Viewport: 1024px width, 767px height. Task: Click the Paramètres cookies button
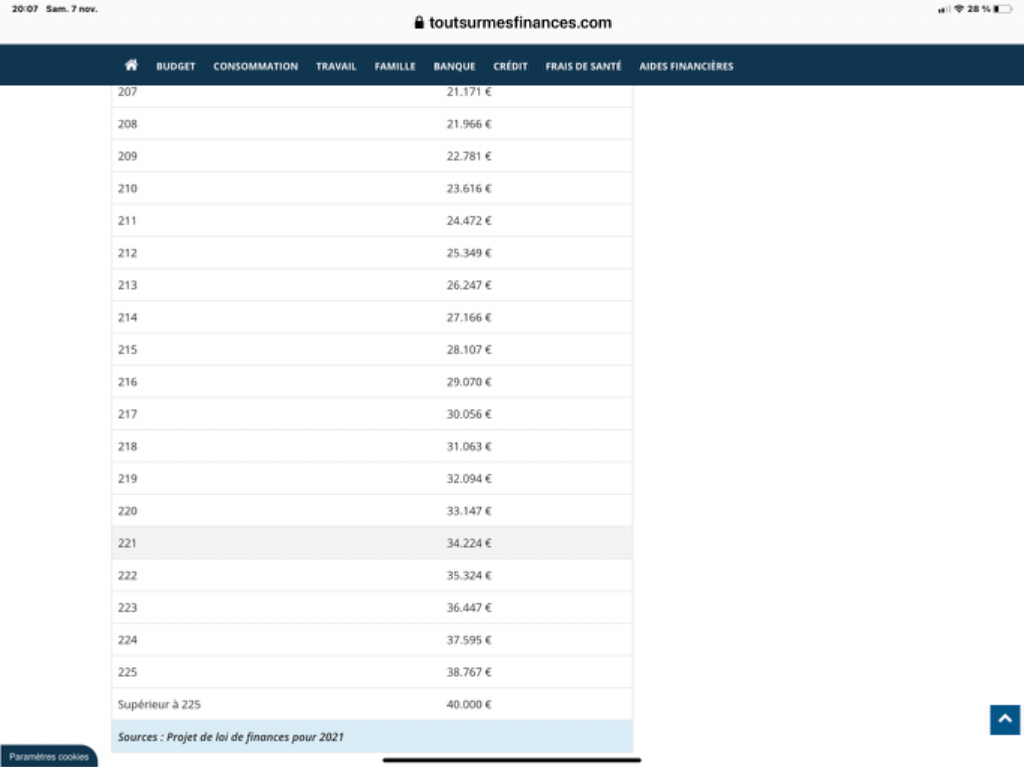(x=49, y=757)
